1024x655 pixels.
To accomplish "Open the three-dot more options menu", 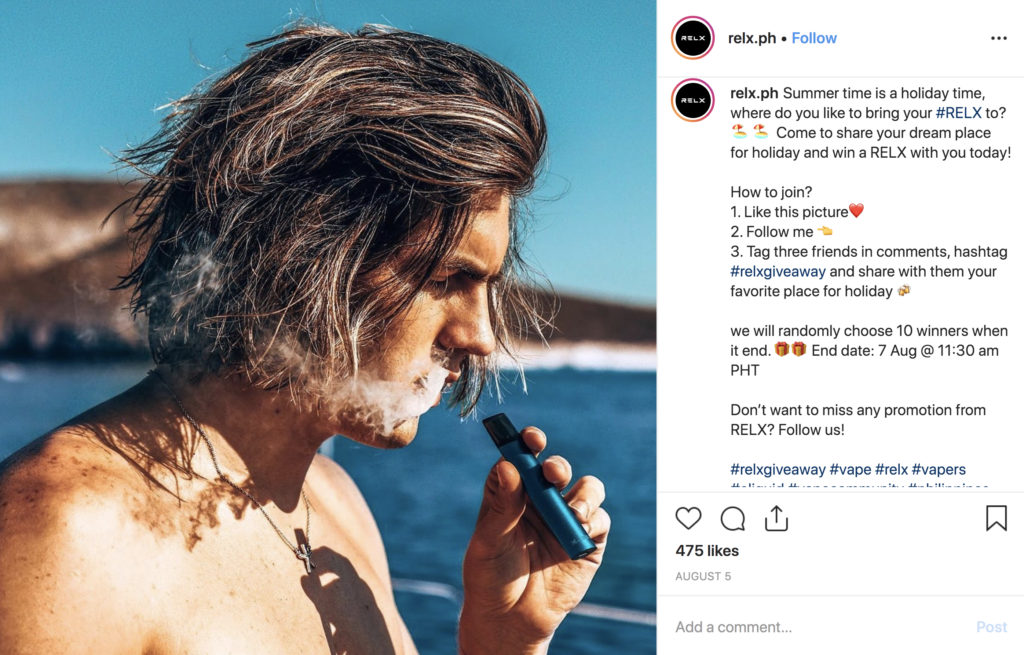I will [999, 39].
